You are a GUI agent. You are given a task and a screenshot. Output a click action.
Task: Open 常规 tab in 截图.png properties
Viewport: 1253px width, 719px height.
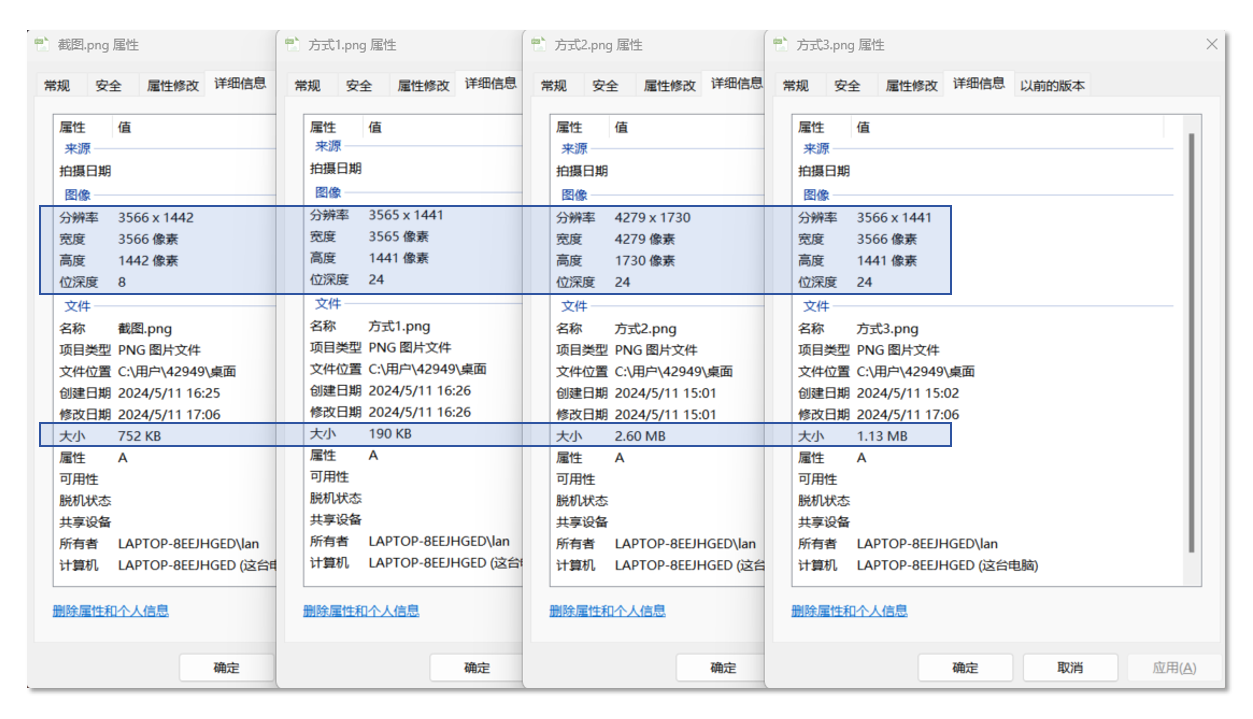pos(57,86)
